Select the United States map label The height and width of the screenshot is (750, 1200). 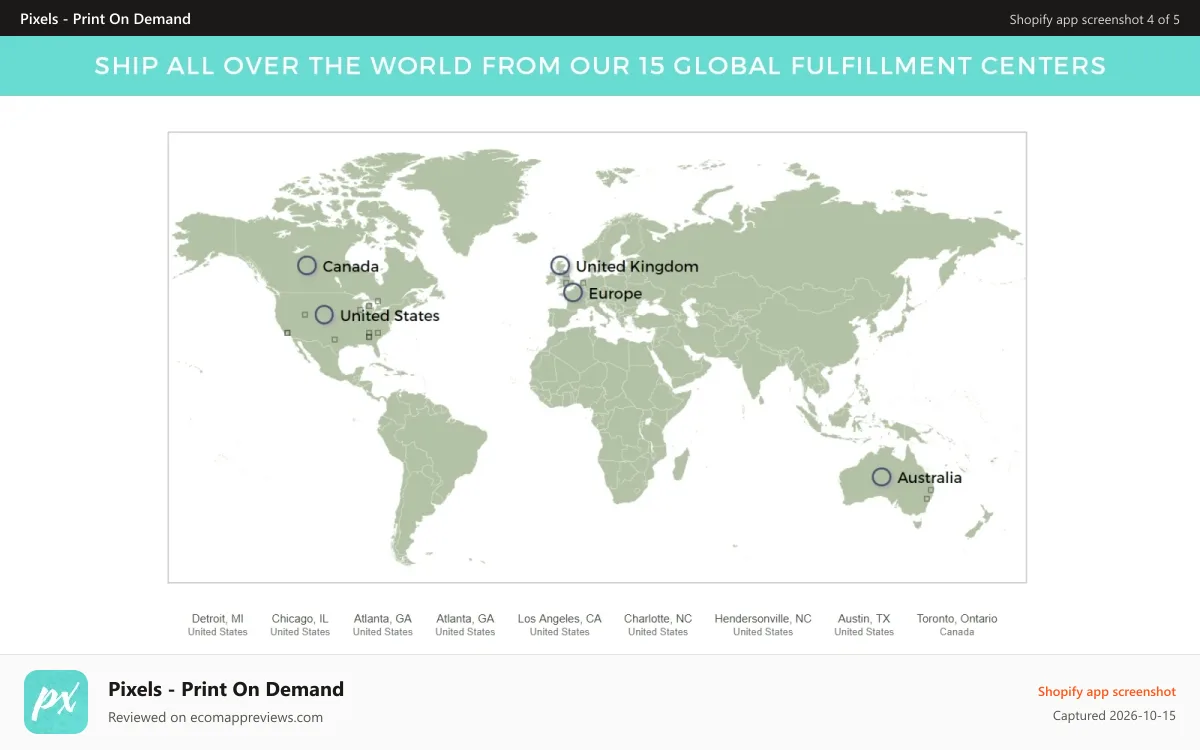click(390, 316)
